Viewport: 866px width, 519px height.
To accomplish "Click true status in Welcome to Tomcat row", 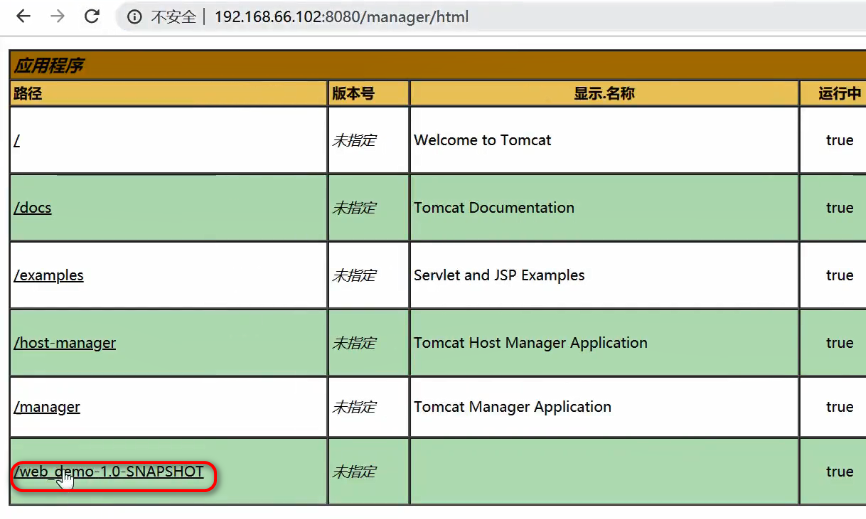I will [x=839, y=140].
